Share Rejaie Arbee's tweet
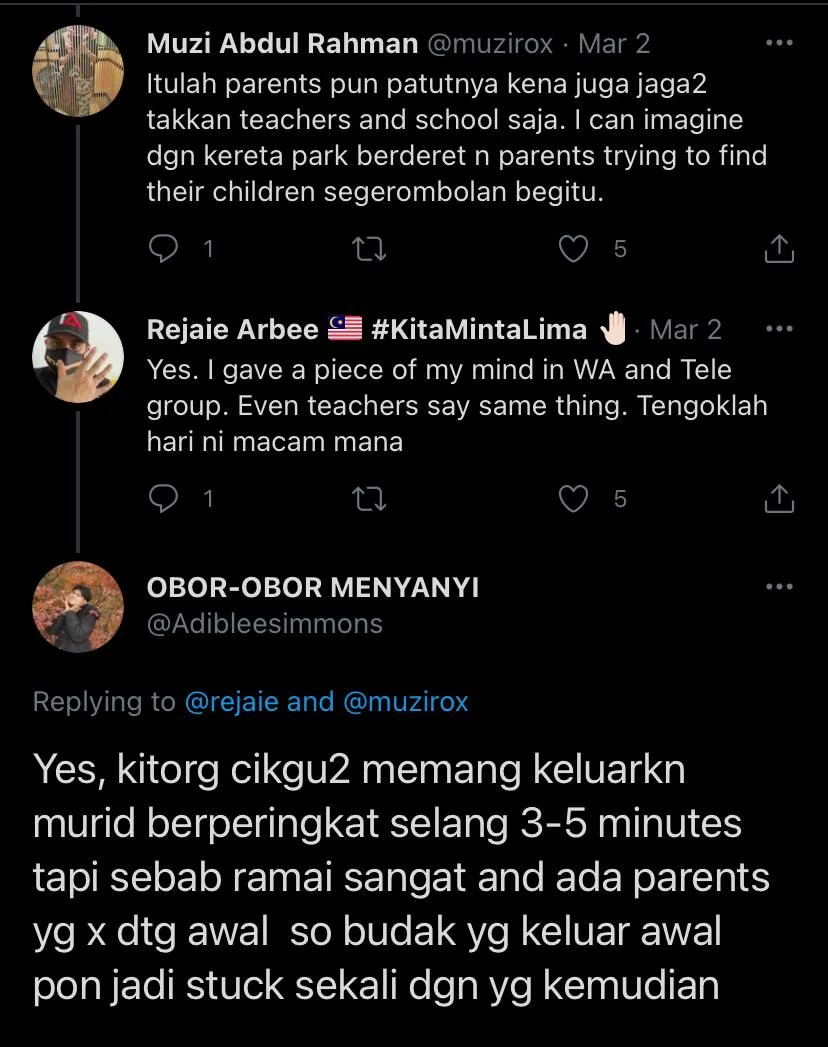This screenshot has height=1047, width=828. tap(779, 498)
